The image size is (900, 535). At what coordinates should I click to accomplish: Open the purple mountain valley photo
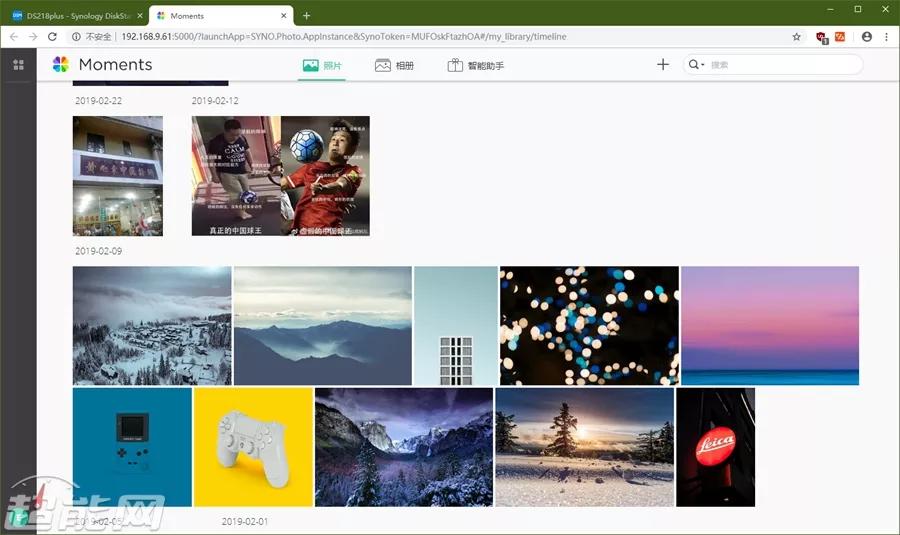404,447
